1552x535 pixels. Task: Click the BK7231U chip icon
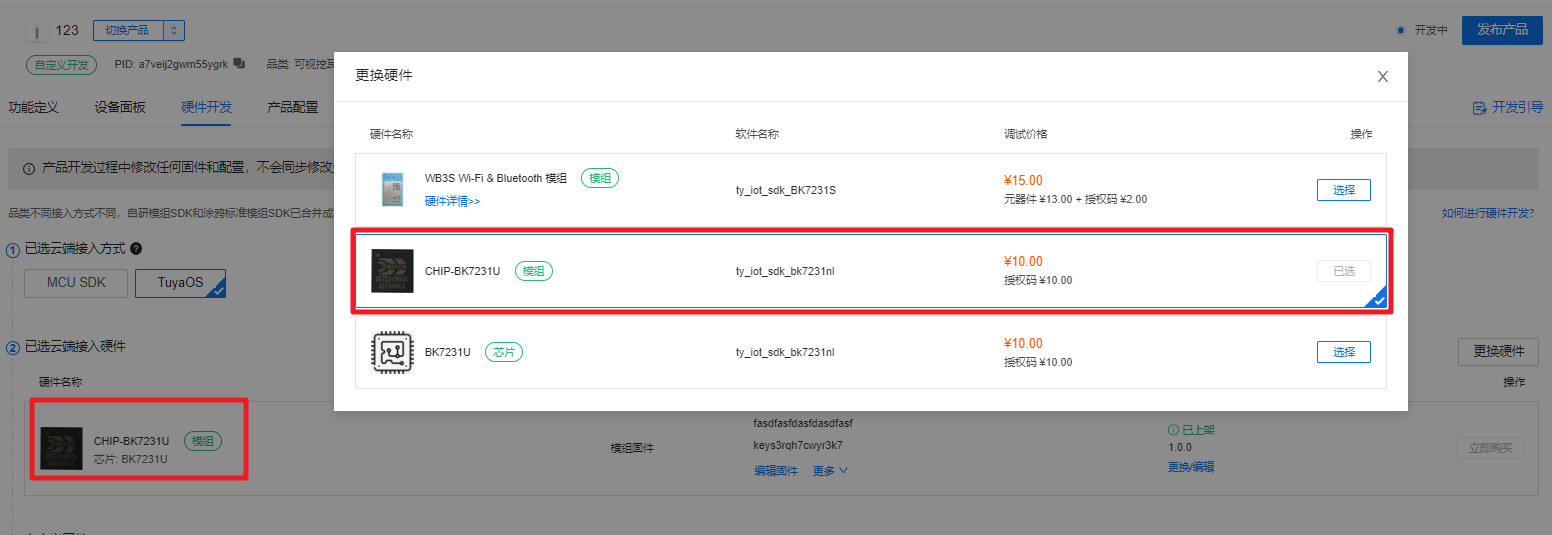click(392, 352)
